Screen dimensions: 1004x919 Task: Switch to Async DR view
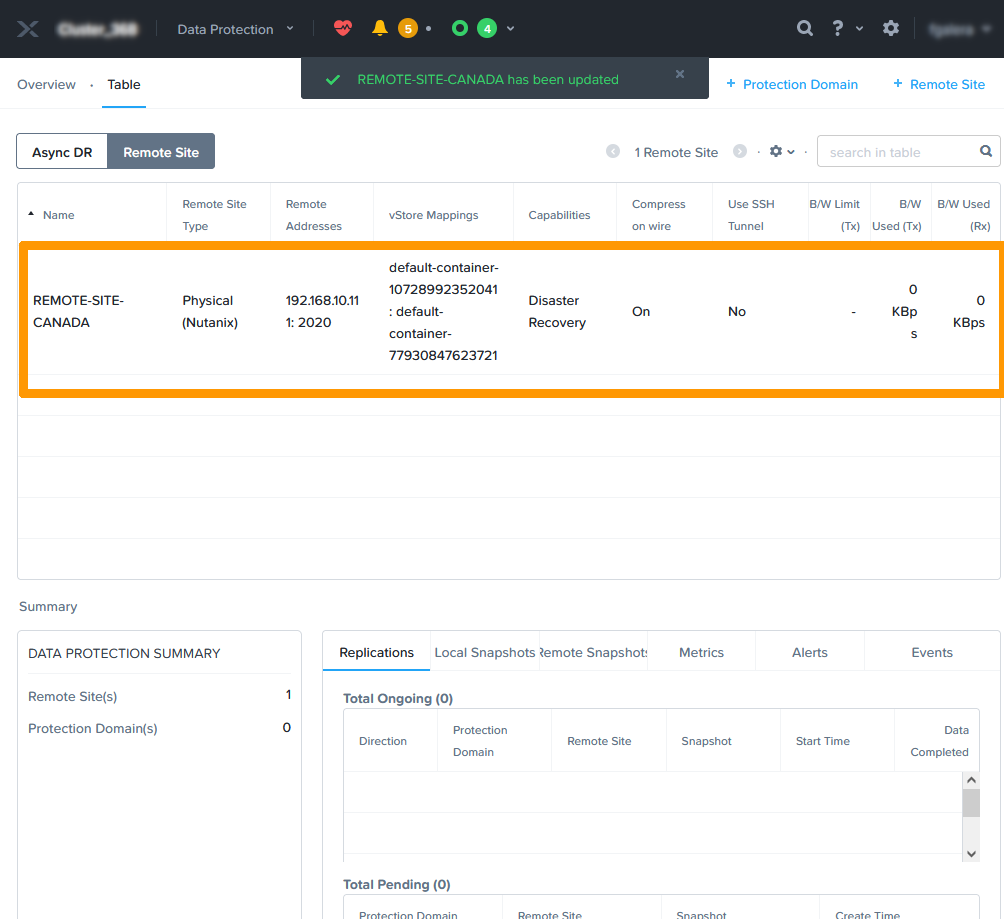(x=62, y=152)
